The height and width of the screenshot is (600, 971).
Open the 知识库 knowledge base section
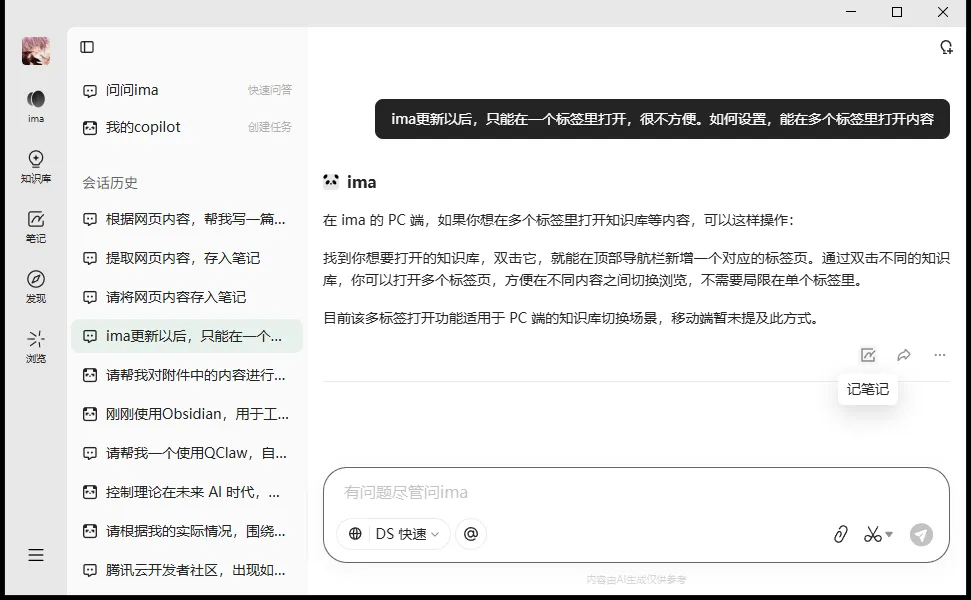[36, 167]
